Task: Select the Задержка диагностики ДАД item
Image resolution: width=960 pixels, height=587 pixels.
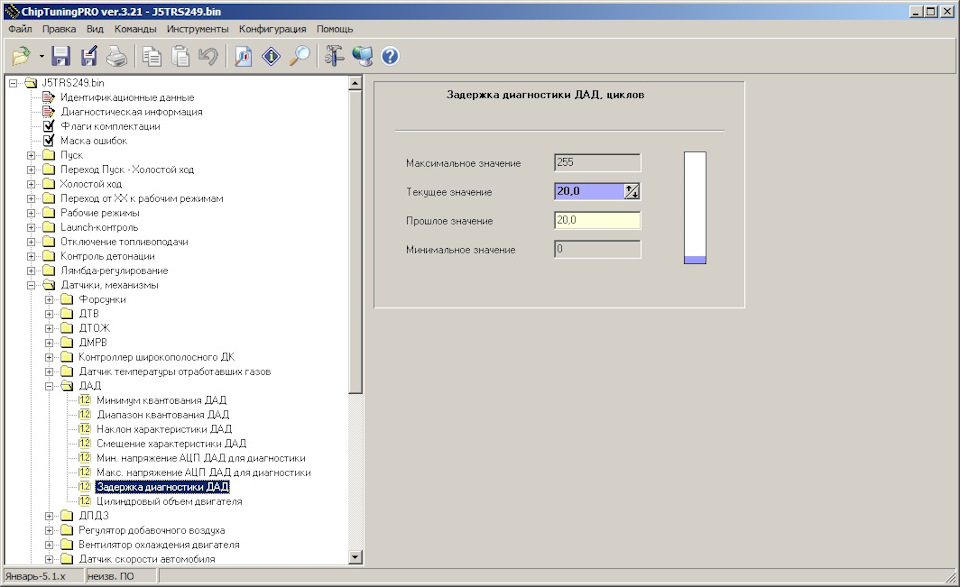Action: (163, 487)
